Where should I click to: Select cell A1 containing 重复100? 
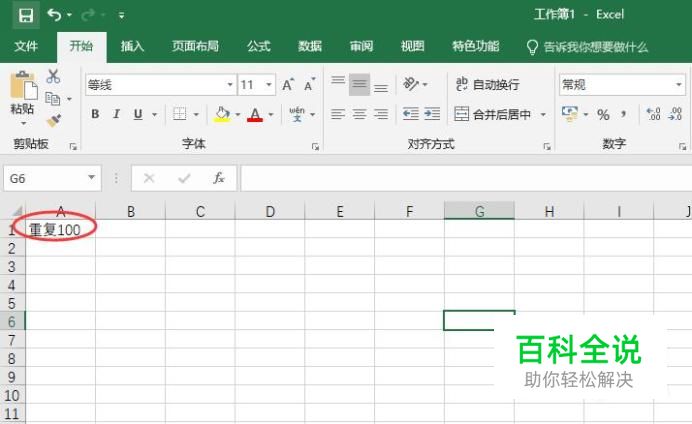(x=60, y=229)
